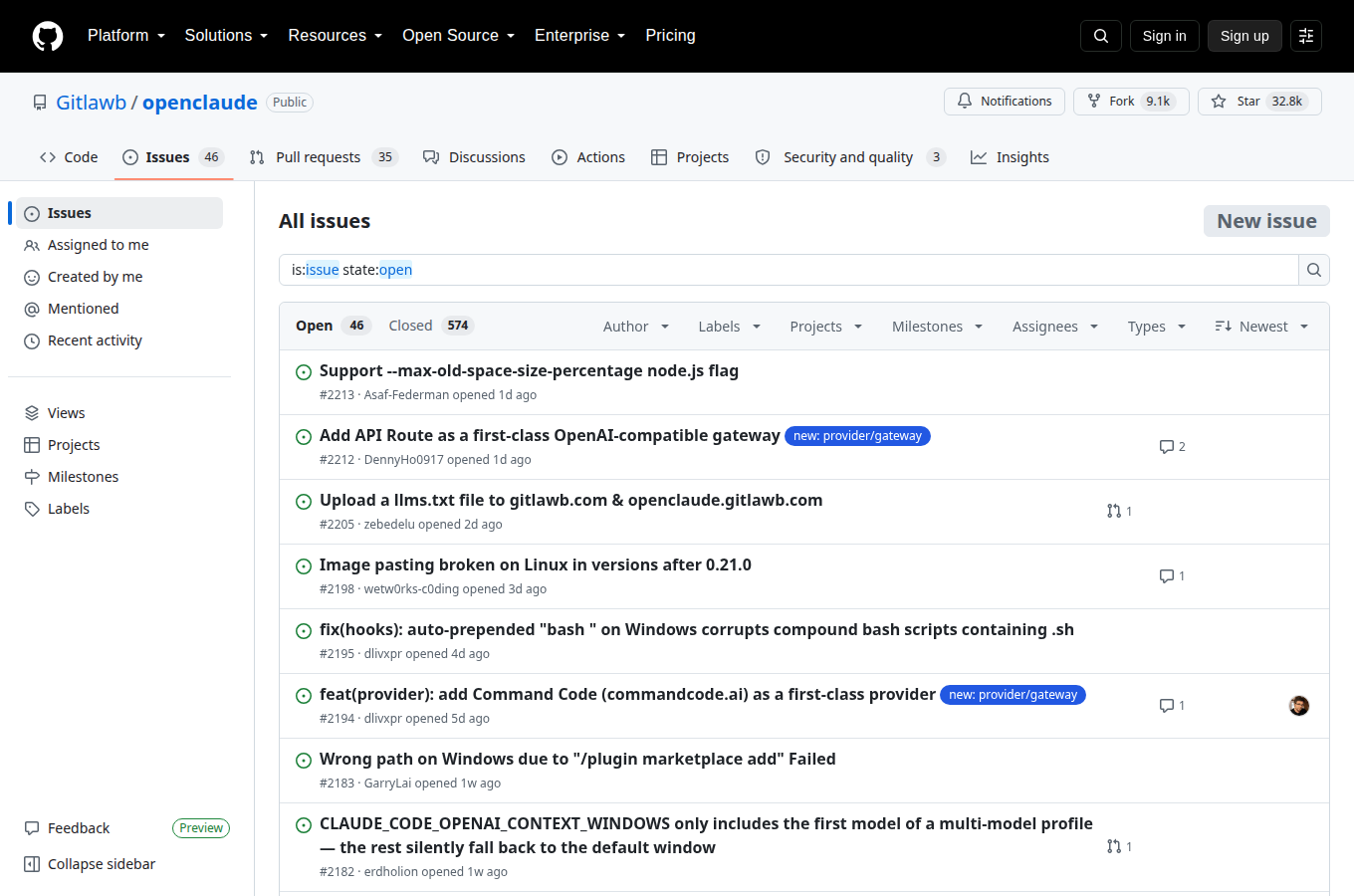1354x896 pixels.
Task: Click the Sign up button
Action: [1244, 36]
